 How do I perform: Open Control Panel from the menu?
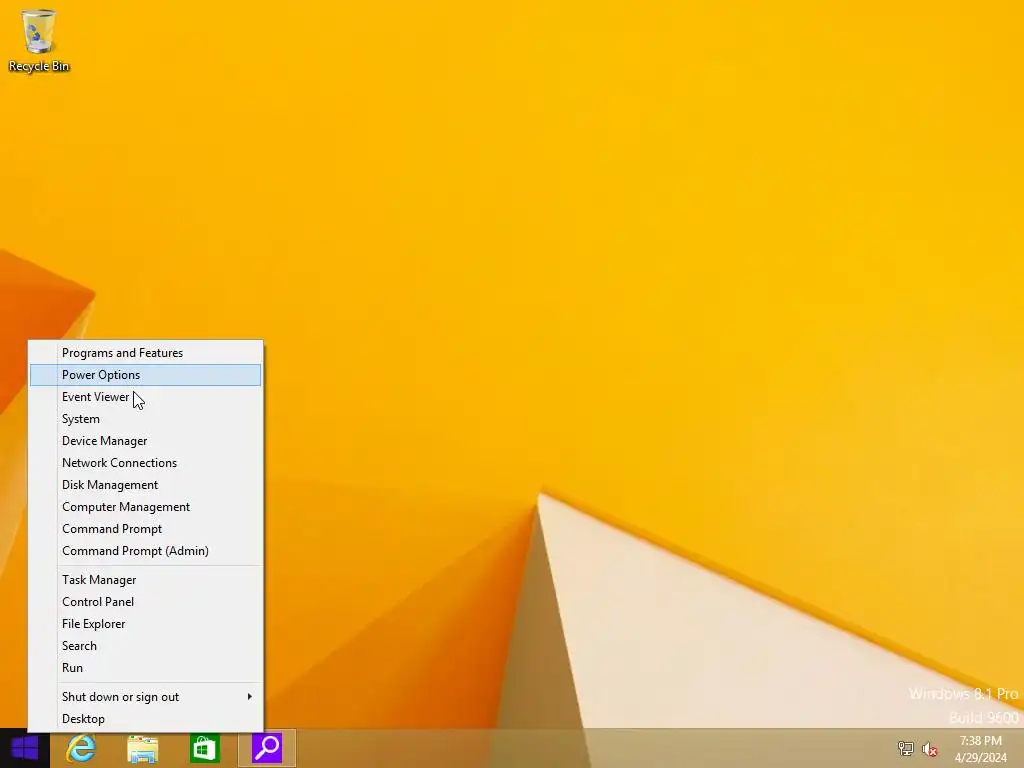tap(145, 602)
